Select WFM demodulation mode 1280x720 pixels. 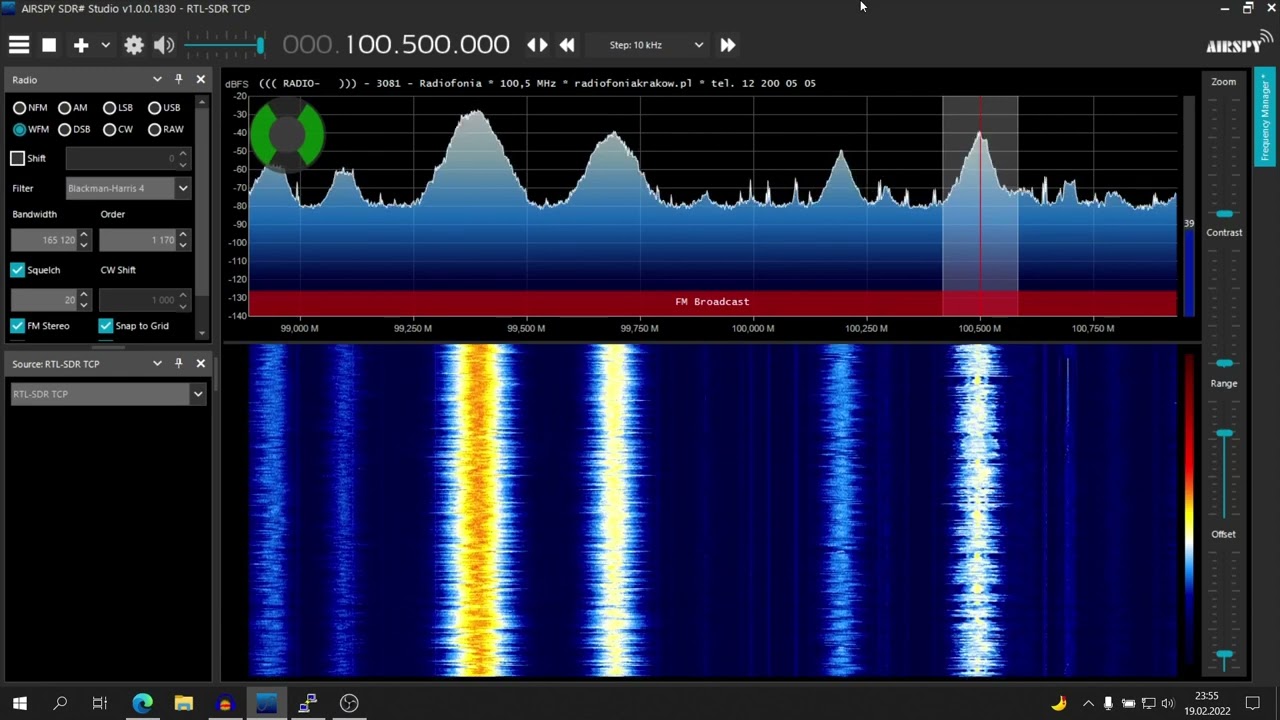(x=30, y=130)
